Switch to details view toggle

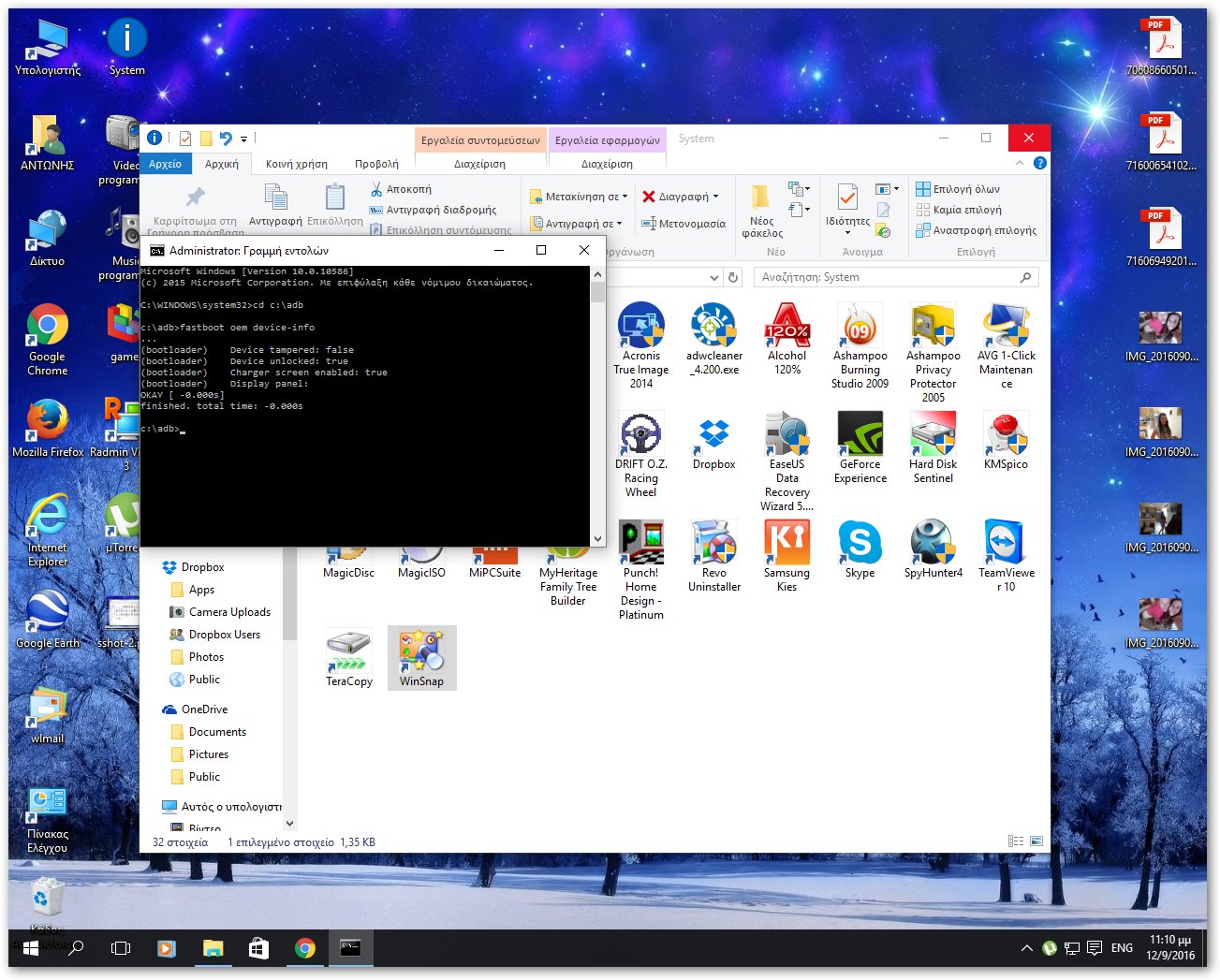pyautogui.click(x=1016, y=841)
